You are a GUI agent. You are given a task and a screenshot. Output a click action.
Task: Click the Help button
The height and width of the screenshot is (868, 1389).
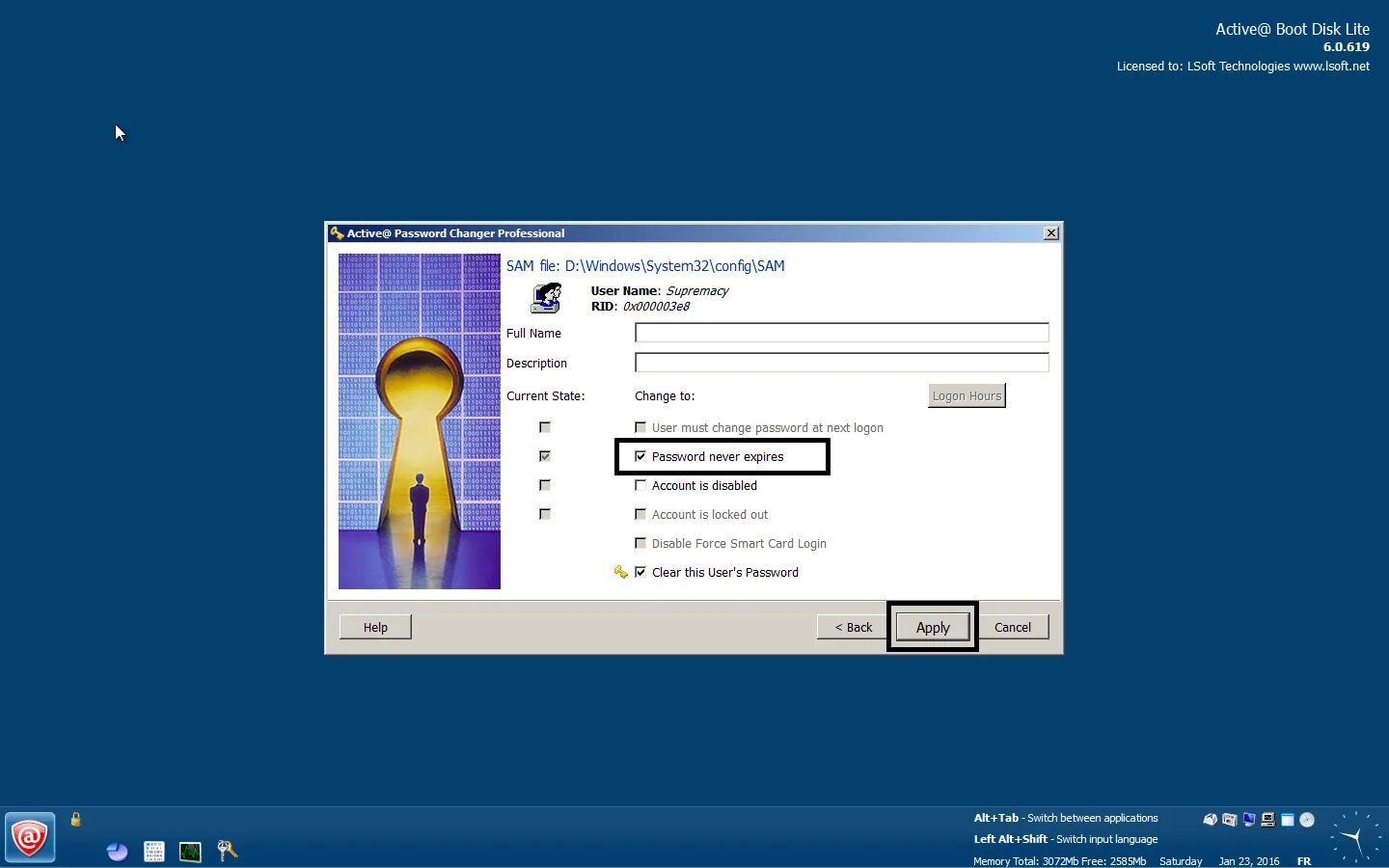[x=375, y=627]
